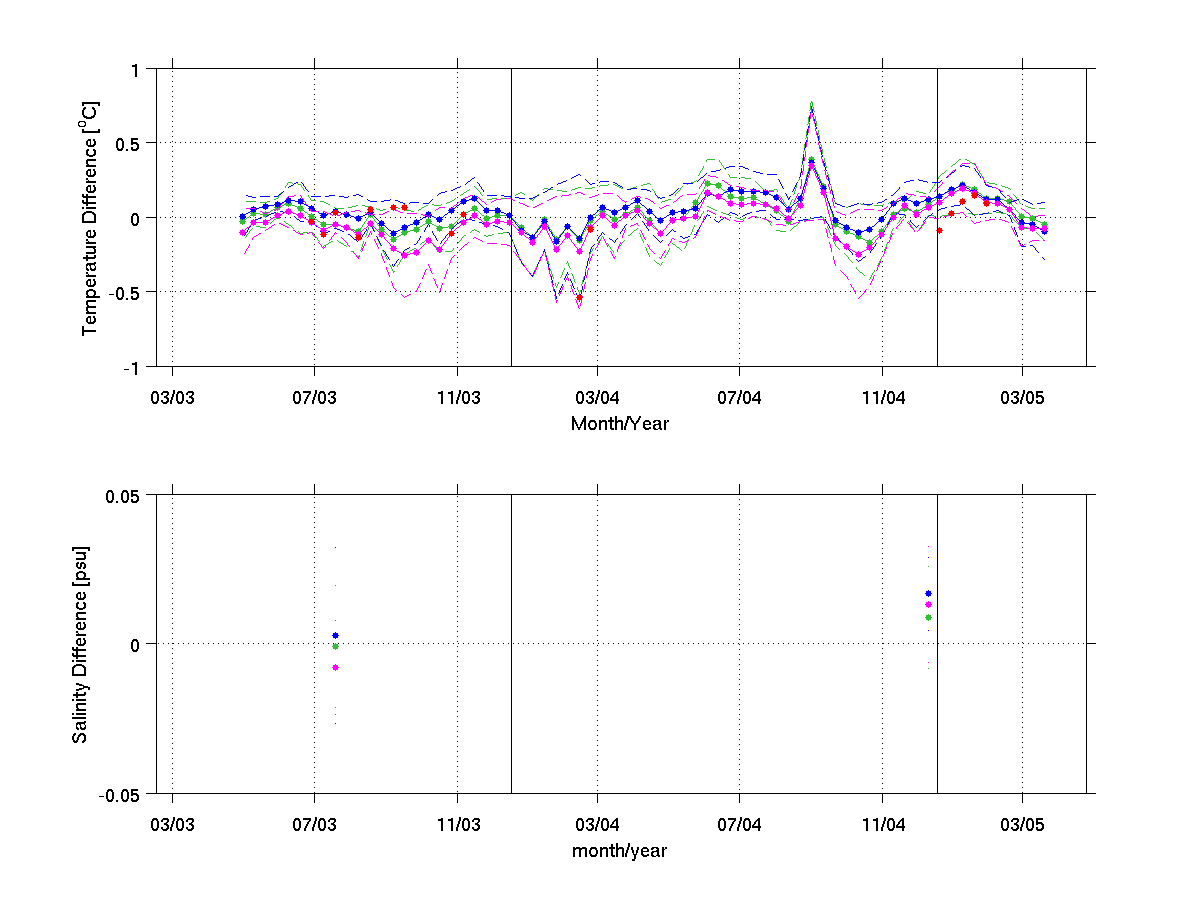Select the "1" tick label on the temperature axis
The image size is (1200, 900).
click(x=135, y=69)
